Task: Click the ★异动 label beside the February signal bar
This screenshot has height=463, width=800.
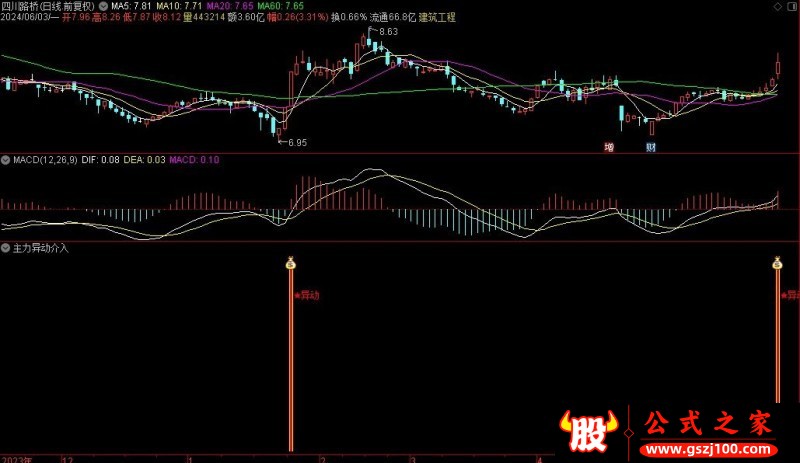Action: (x=307, y=295)
